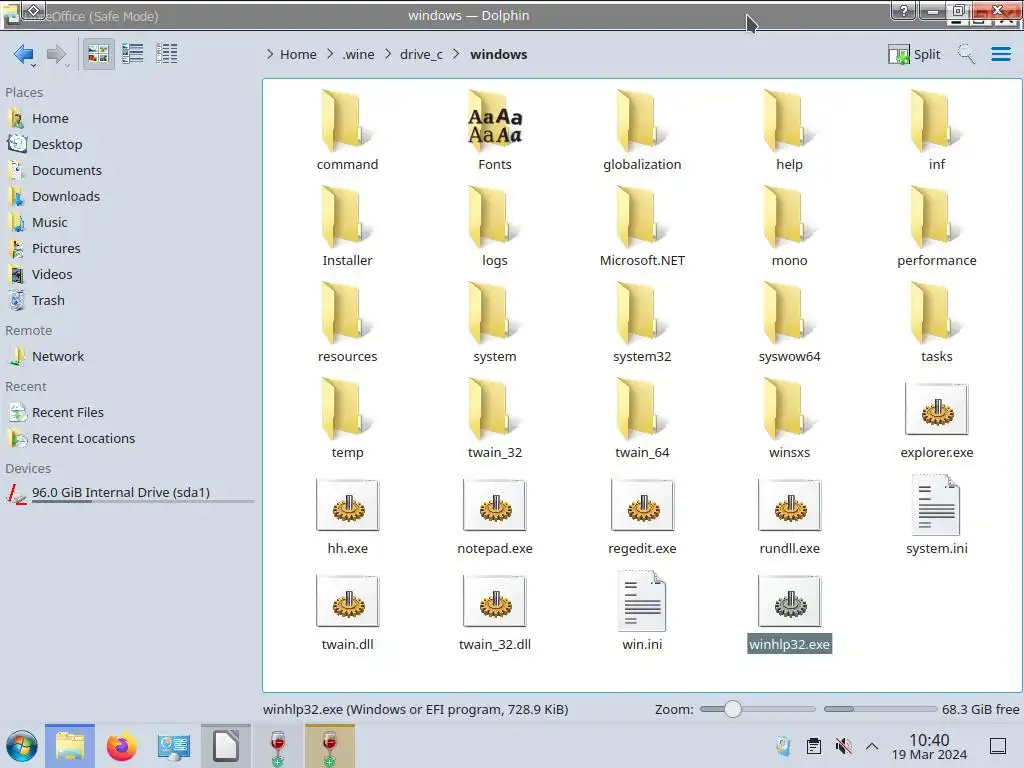The image size is (1024, 768).
Task: Expand hidden system tray icons
Action: pyautogui.click(x=872, y=746)
